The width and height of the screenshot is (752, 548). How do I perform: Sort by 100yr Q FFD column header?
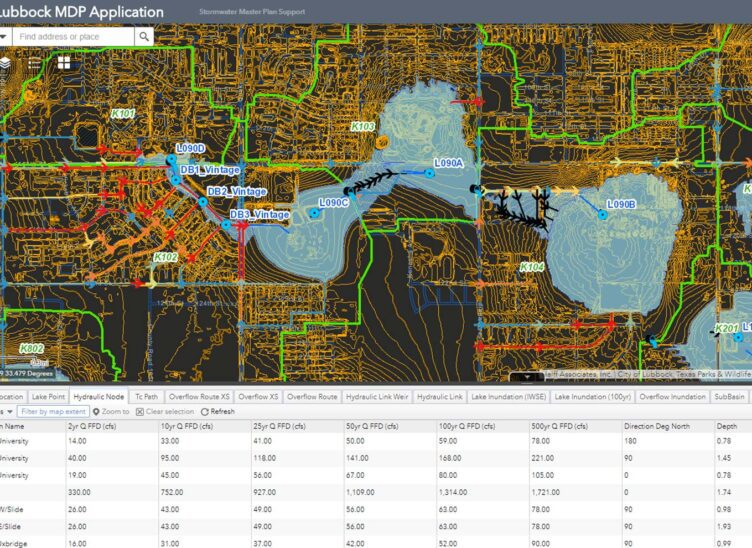coord(476,426)
